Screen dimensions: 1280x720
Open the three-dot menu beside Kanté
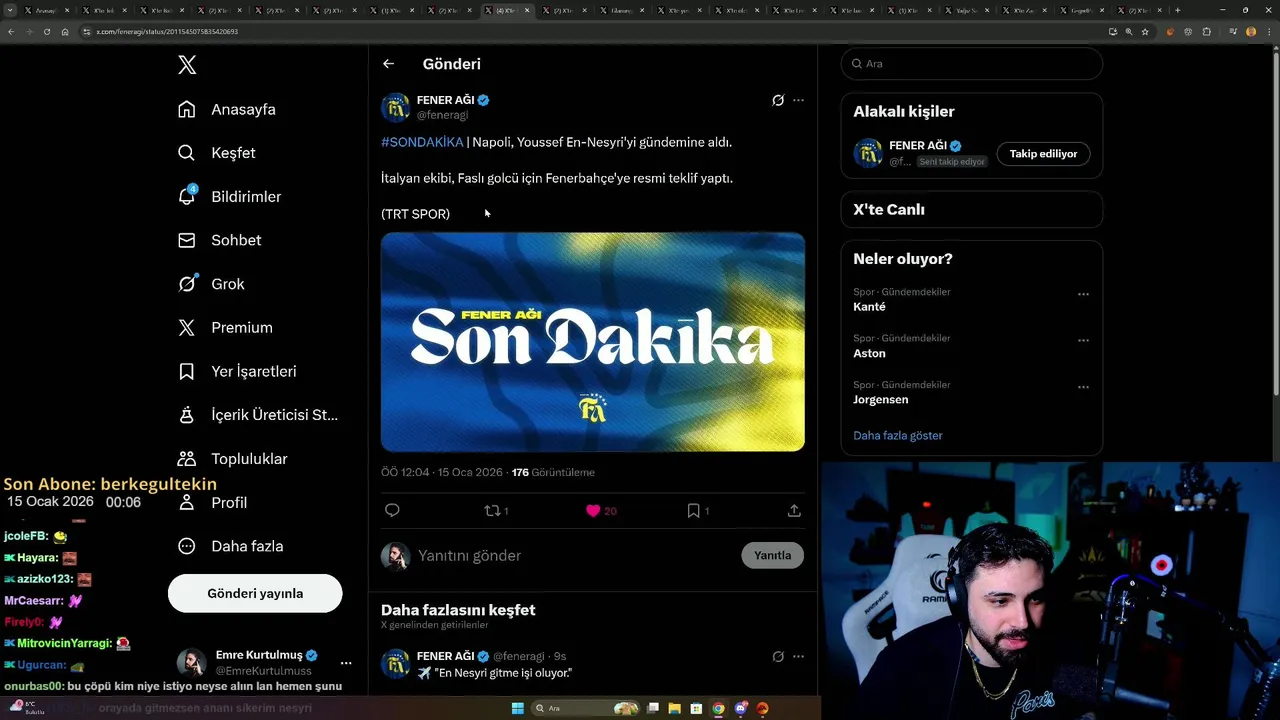[1083, 295]
